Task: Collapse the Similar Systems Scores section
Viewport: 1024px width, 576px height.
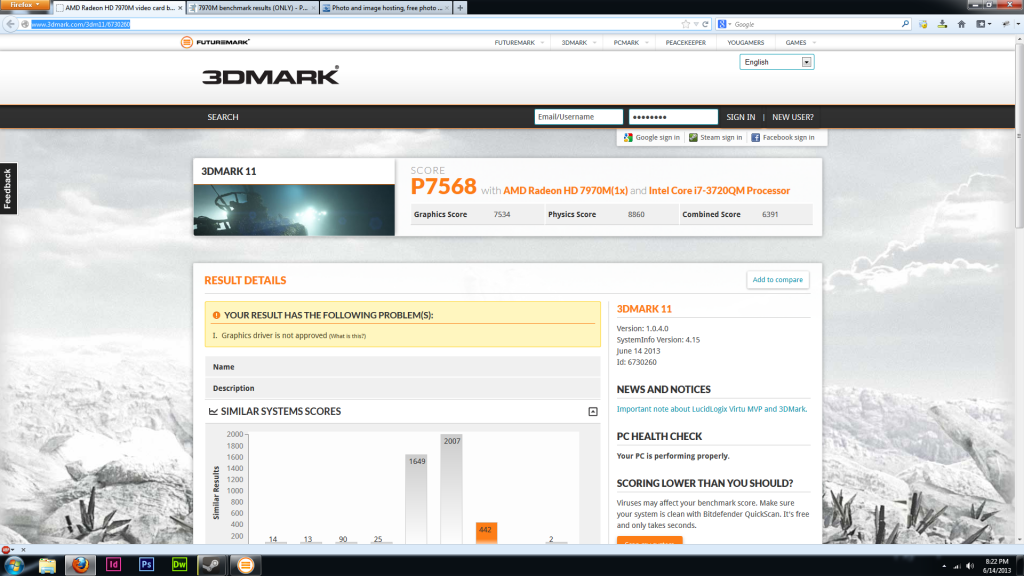Action: pos(592,411)
